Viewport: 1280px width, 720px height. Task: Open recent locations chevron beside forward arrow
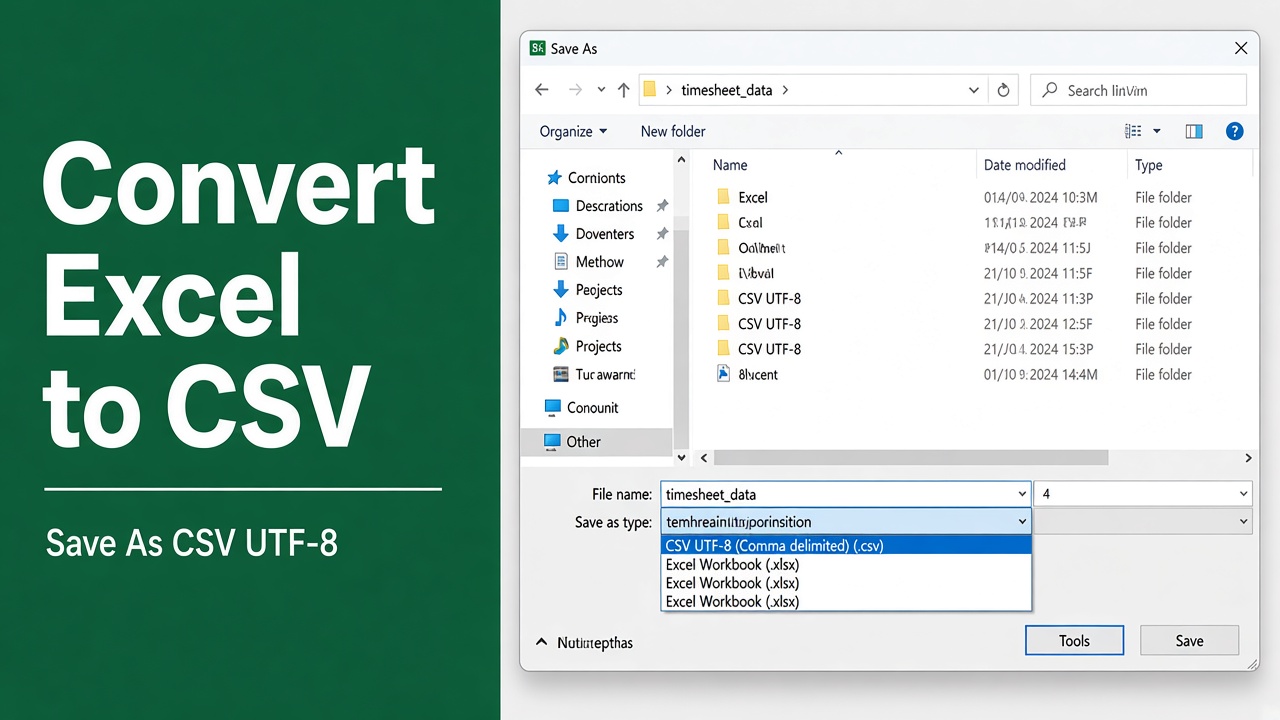click(601, 90)
